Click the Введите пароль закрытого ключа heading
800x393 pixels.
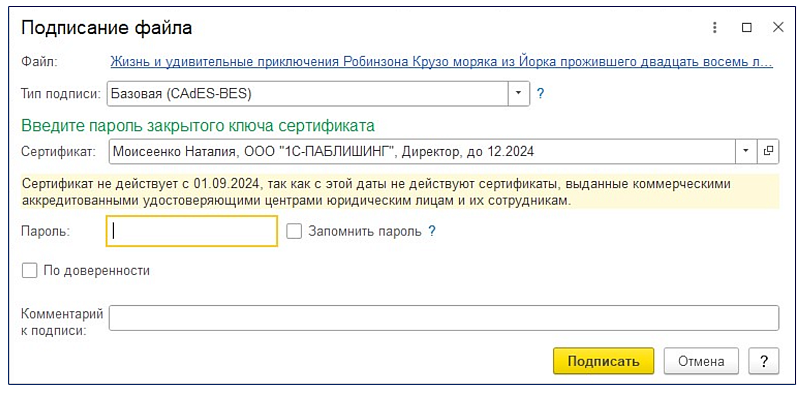(198, 125)
